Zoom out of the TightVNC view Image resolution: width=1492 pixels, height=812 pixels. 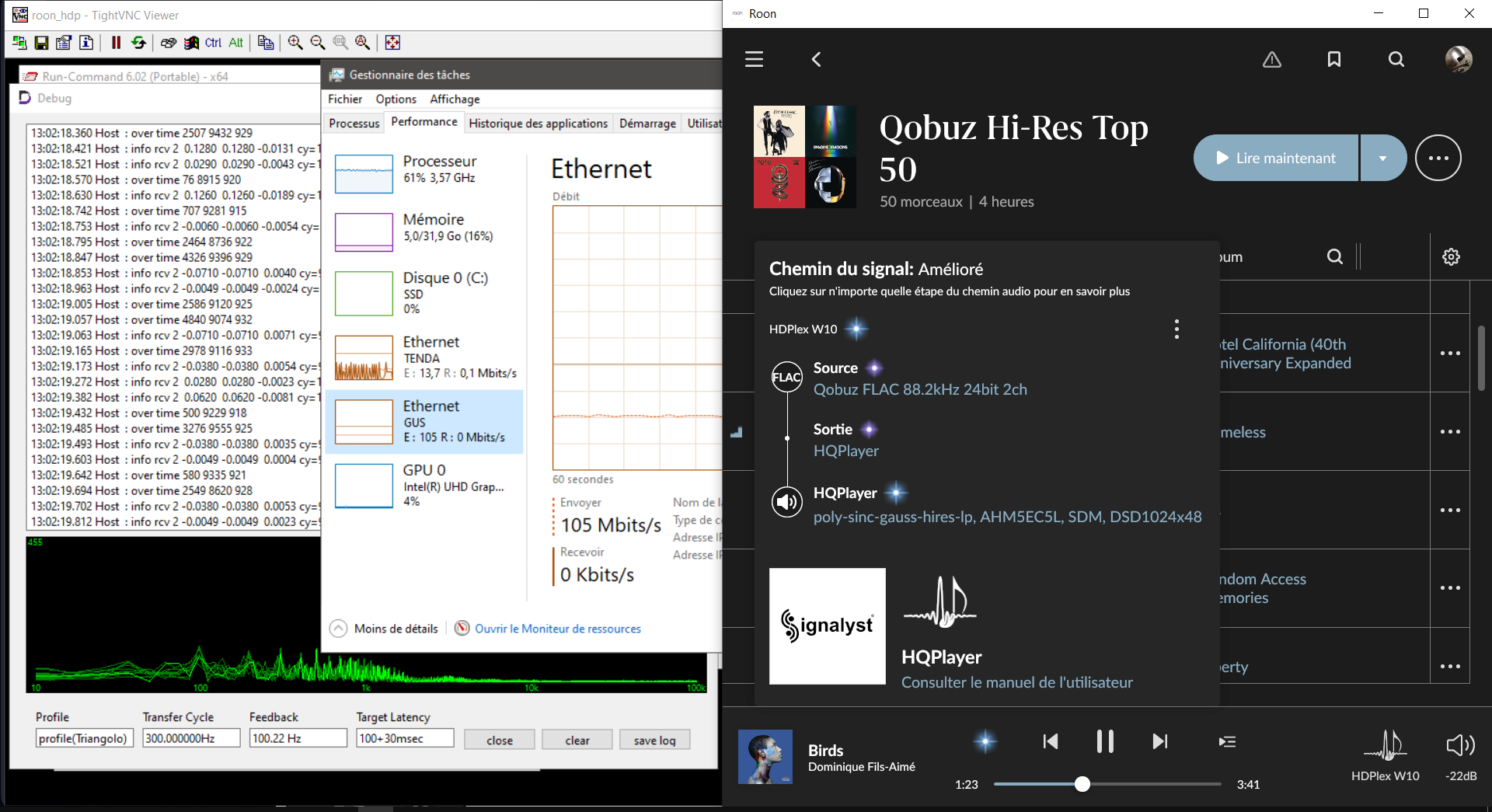[318, 43]
